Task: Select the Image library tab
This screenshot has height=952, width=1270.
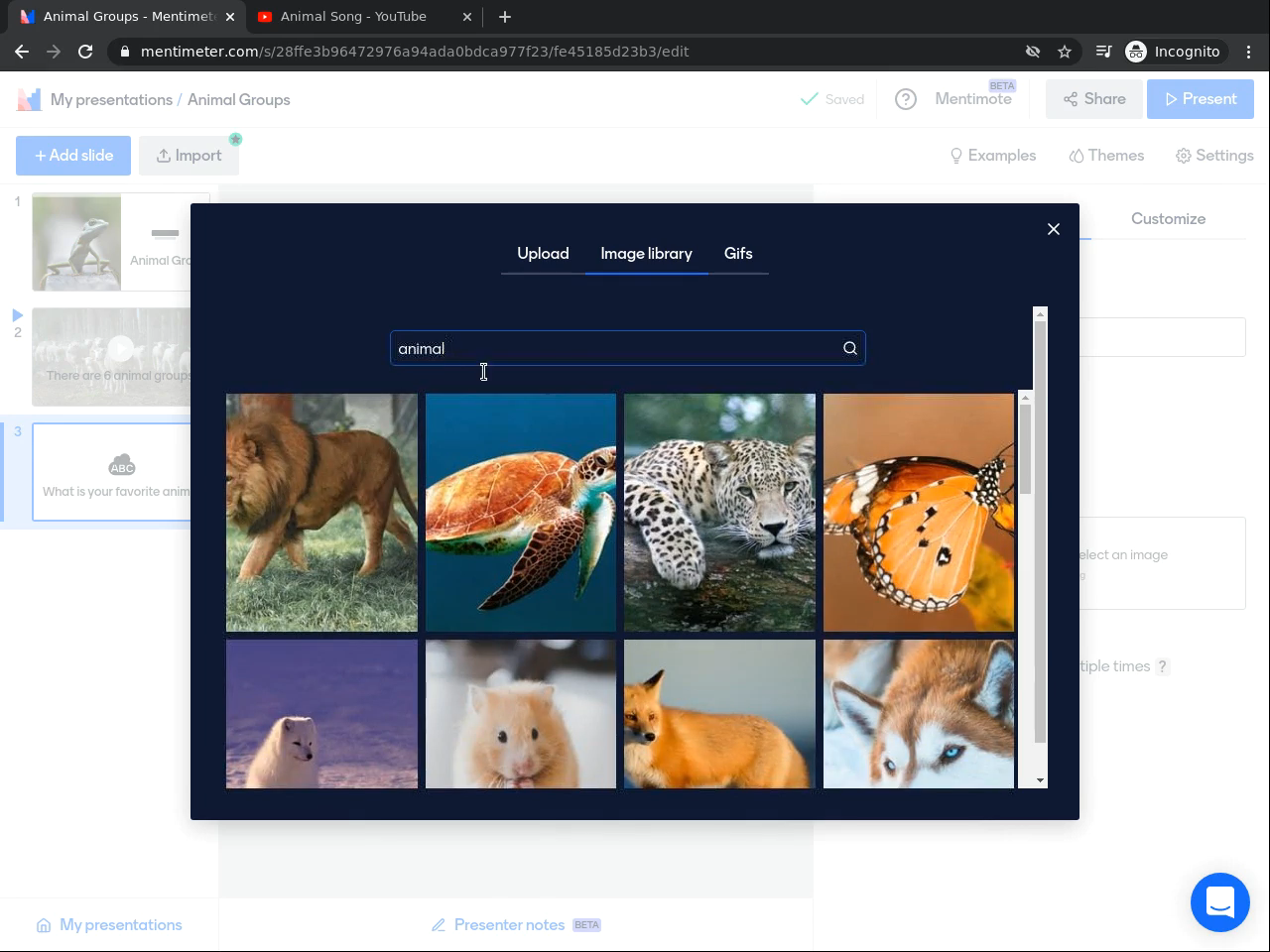Action: pyautogui.click(x=646, y=254)
